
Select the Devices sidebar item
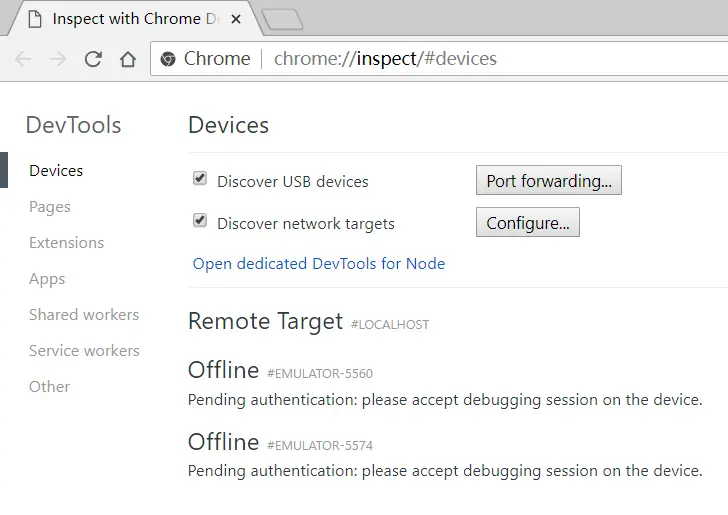point(56,171)
